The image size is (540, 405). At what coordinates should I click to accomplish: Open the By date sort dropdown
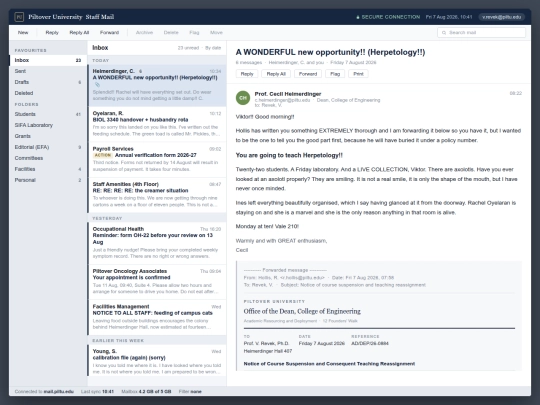[x=213, y=48]
